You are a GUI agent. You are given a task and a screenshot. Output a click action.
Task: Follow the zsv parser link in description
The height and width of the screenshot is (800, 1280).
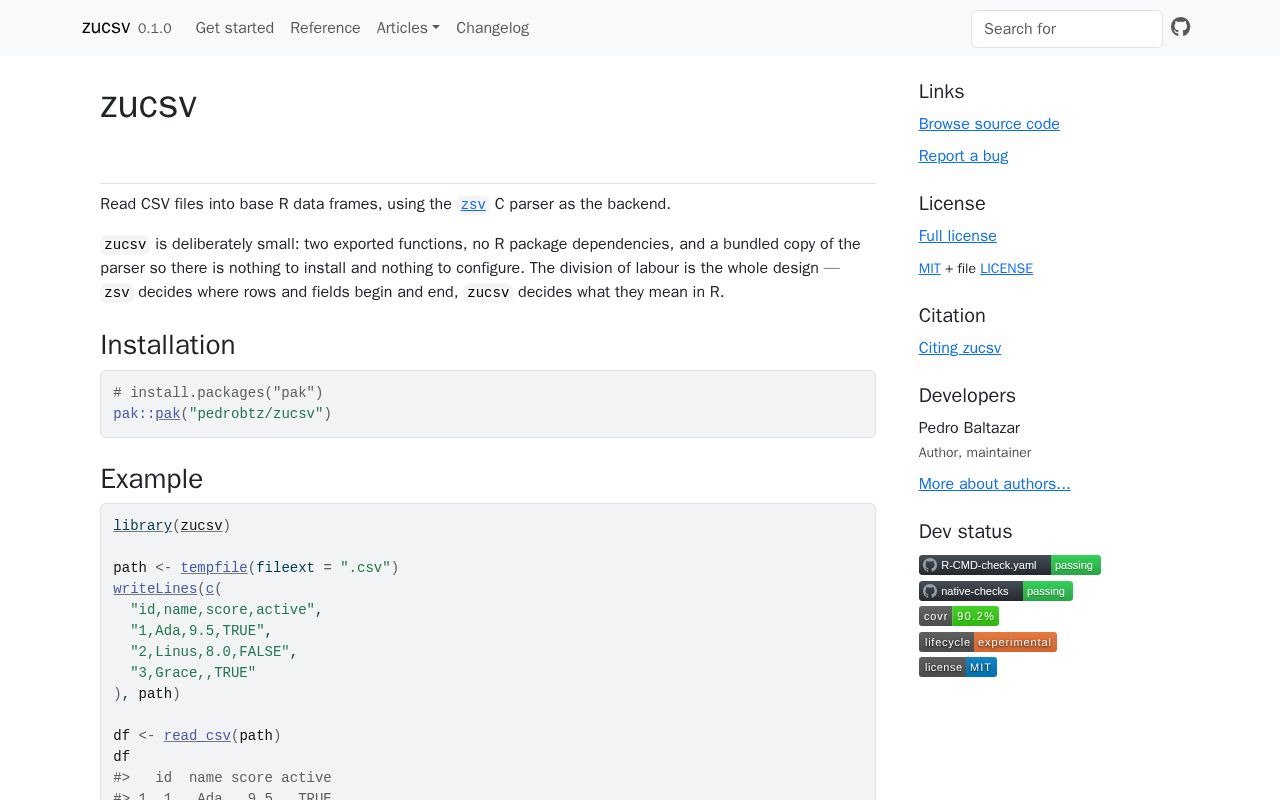(473, 204)
